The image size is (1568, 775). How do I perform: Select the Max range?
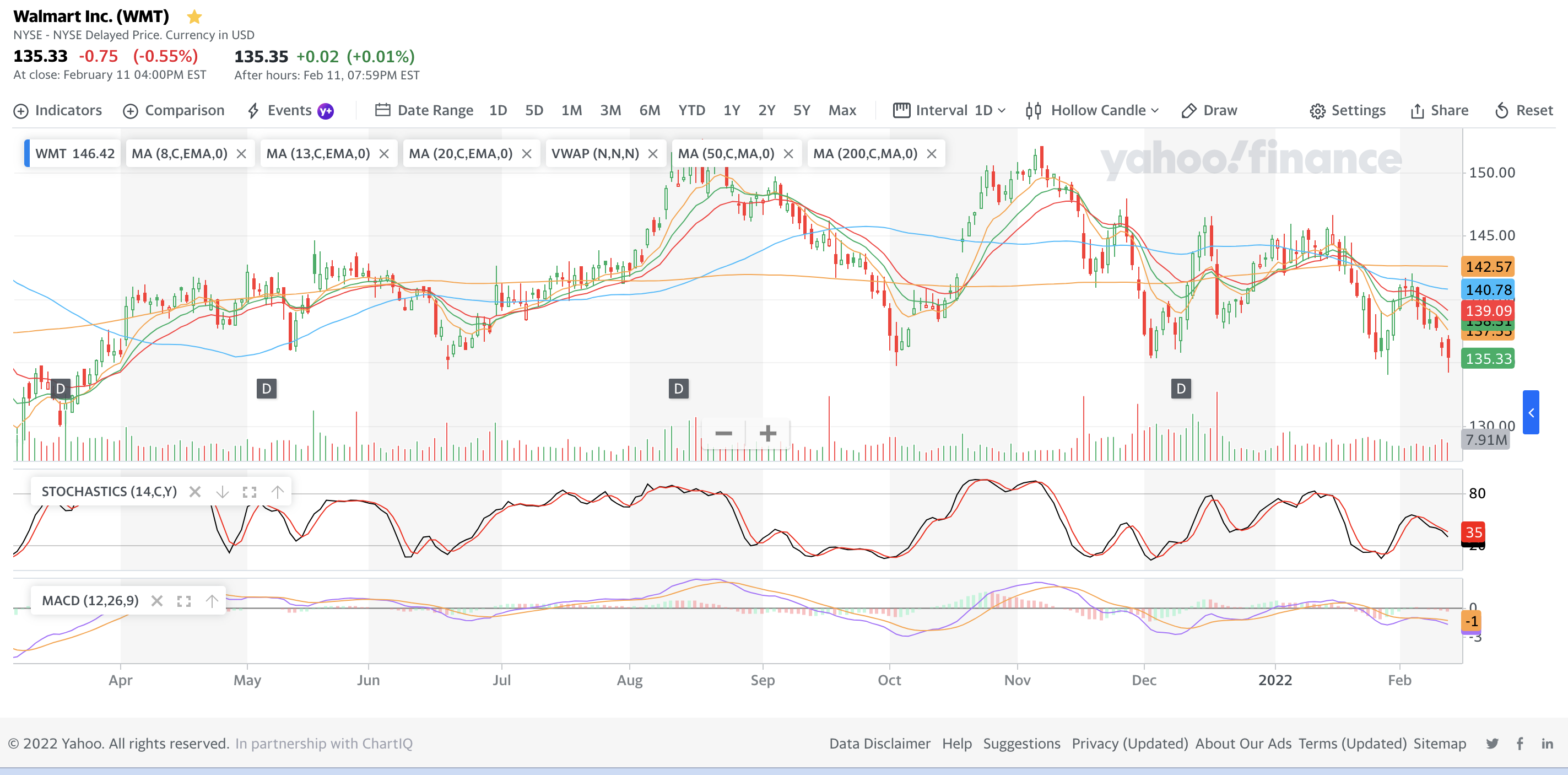pyautogui.click(x=842, y=110)
